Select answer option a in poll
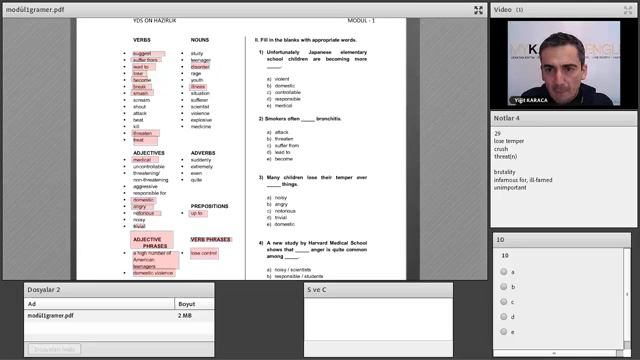 (x=504, y=271)
